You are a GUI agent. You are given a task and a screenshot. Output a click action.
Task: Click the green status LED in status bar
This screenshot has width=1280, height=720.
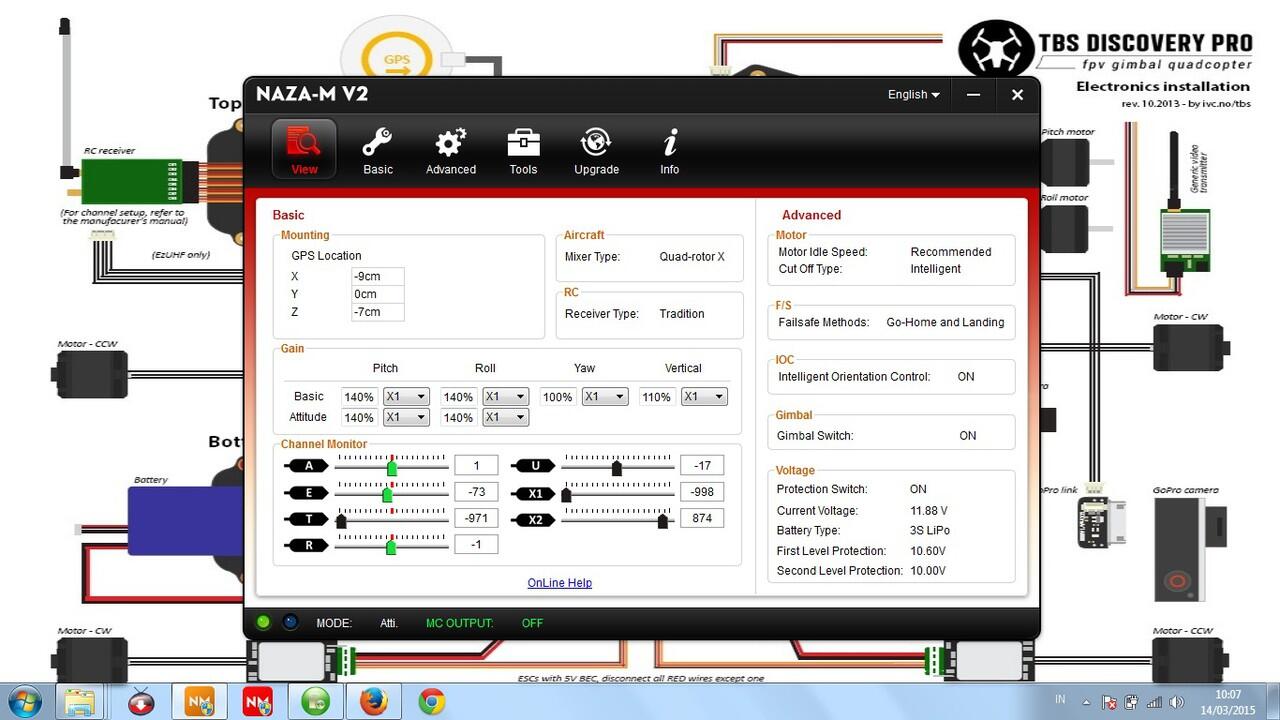point(263,622)
